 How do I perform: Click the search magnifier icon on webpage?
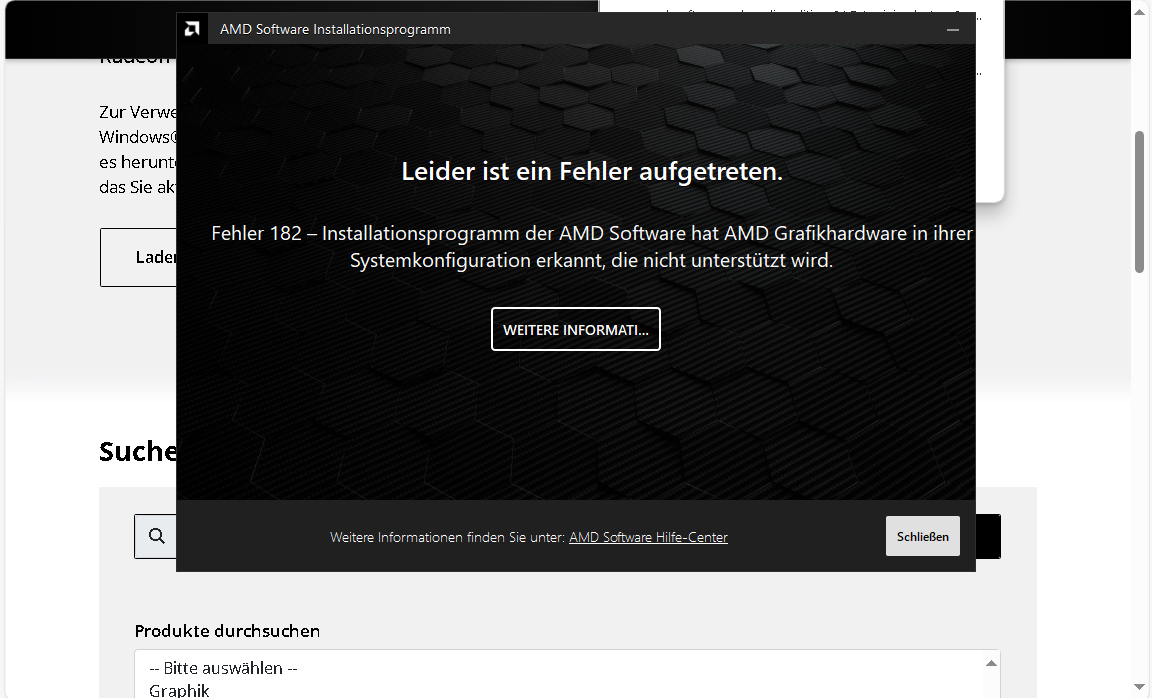tap(156, 536)
